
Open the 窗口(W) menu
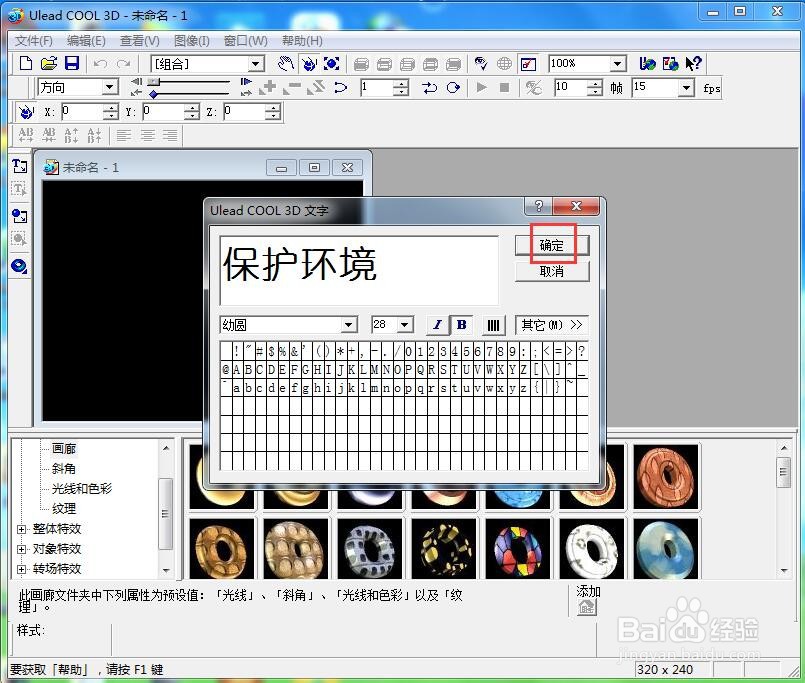(245, 41)
